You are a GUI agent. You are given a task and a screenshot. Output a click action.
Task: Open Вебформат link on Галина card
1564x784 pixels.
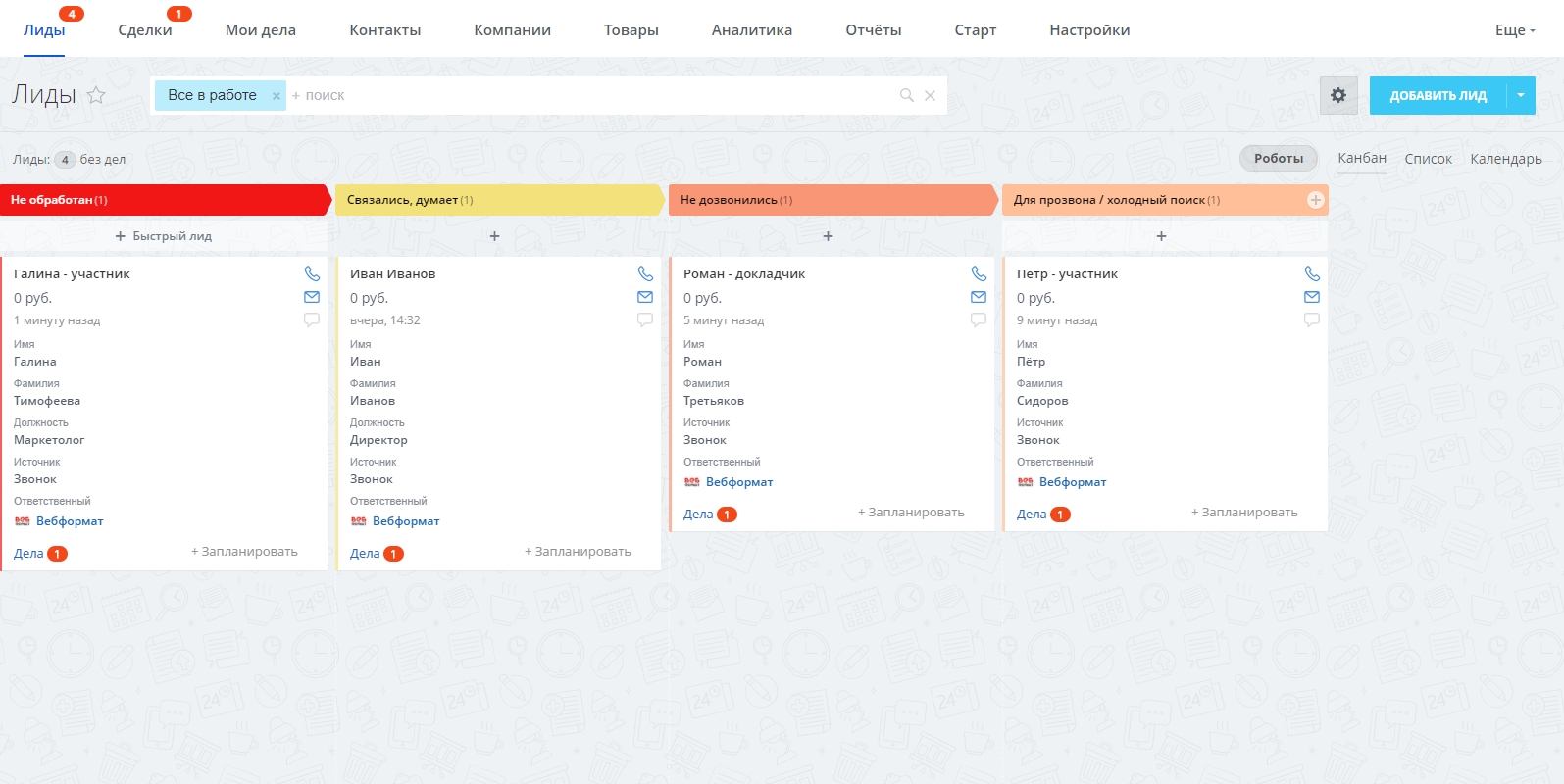(x=70, y=521)
